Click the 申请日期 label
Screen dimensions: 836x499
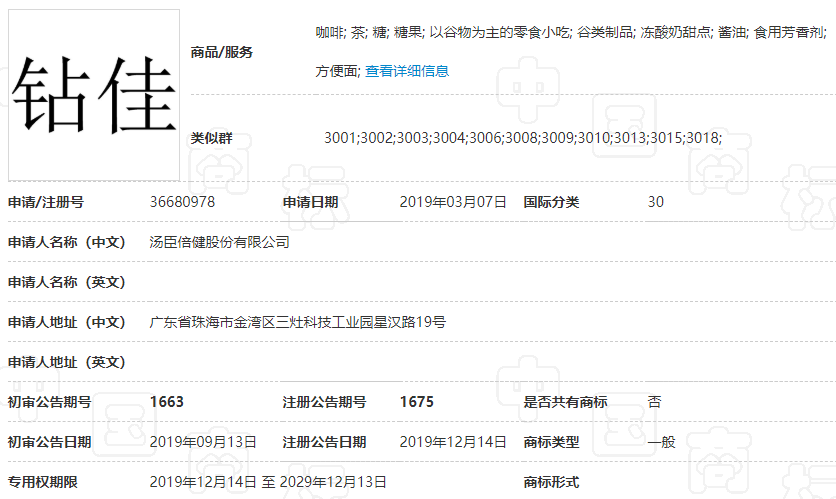[x=310, y=202]
